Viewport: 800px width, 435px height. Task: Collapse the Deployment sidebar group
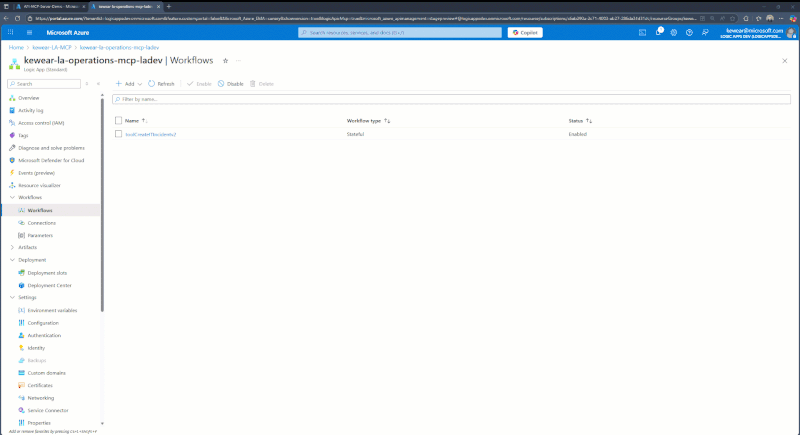[12, 260]
